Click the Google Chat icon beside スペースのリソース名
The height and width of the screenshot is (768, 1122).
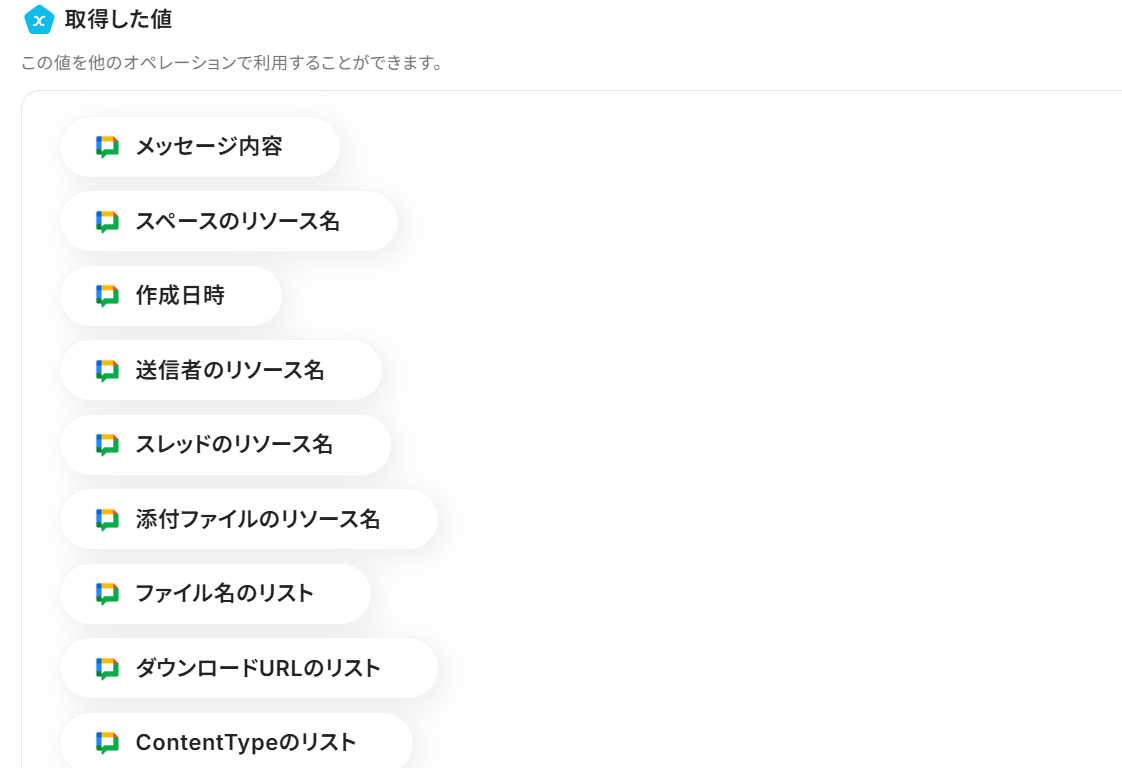tap(107, 222)
